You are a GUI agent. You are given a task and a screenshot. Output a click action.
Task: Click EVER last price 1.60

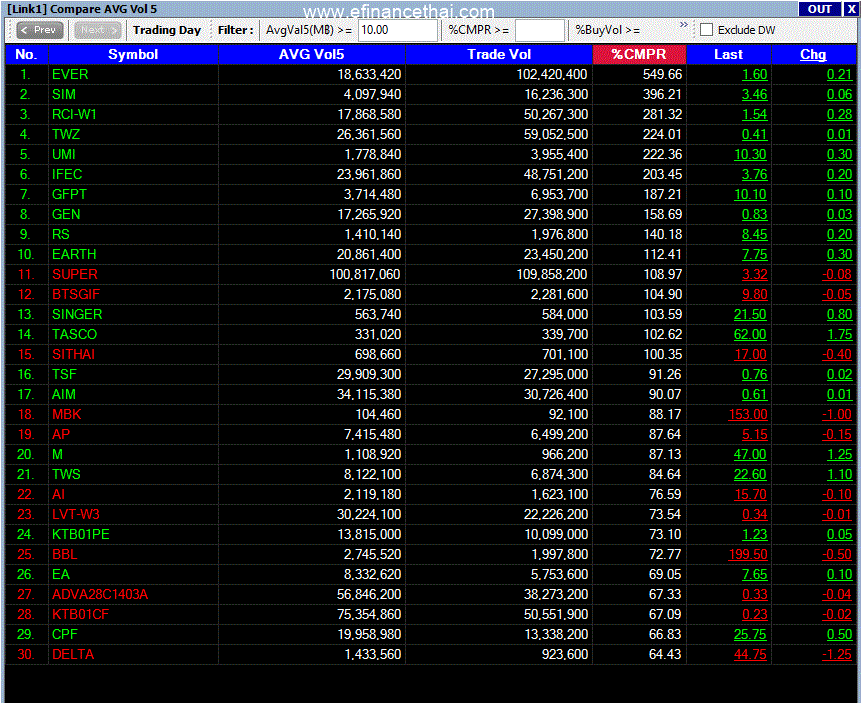[x=754, y=74]
